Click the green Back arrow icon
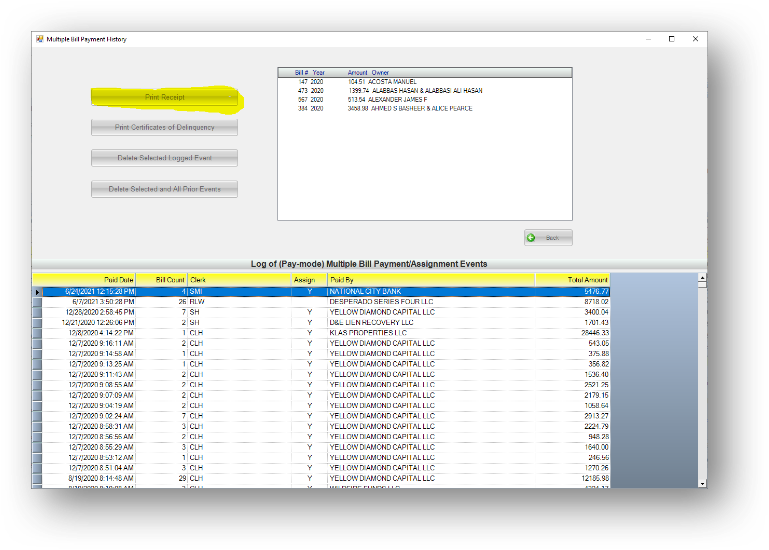The width and height of the screenshot is (769, 550). coord(531,237)
